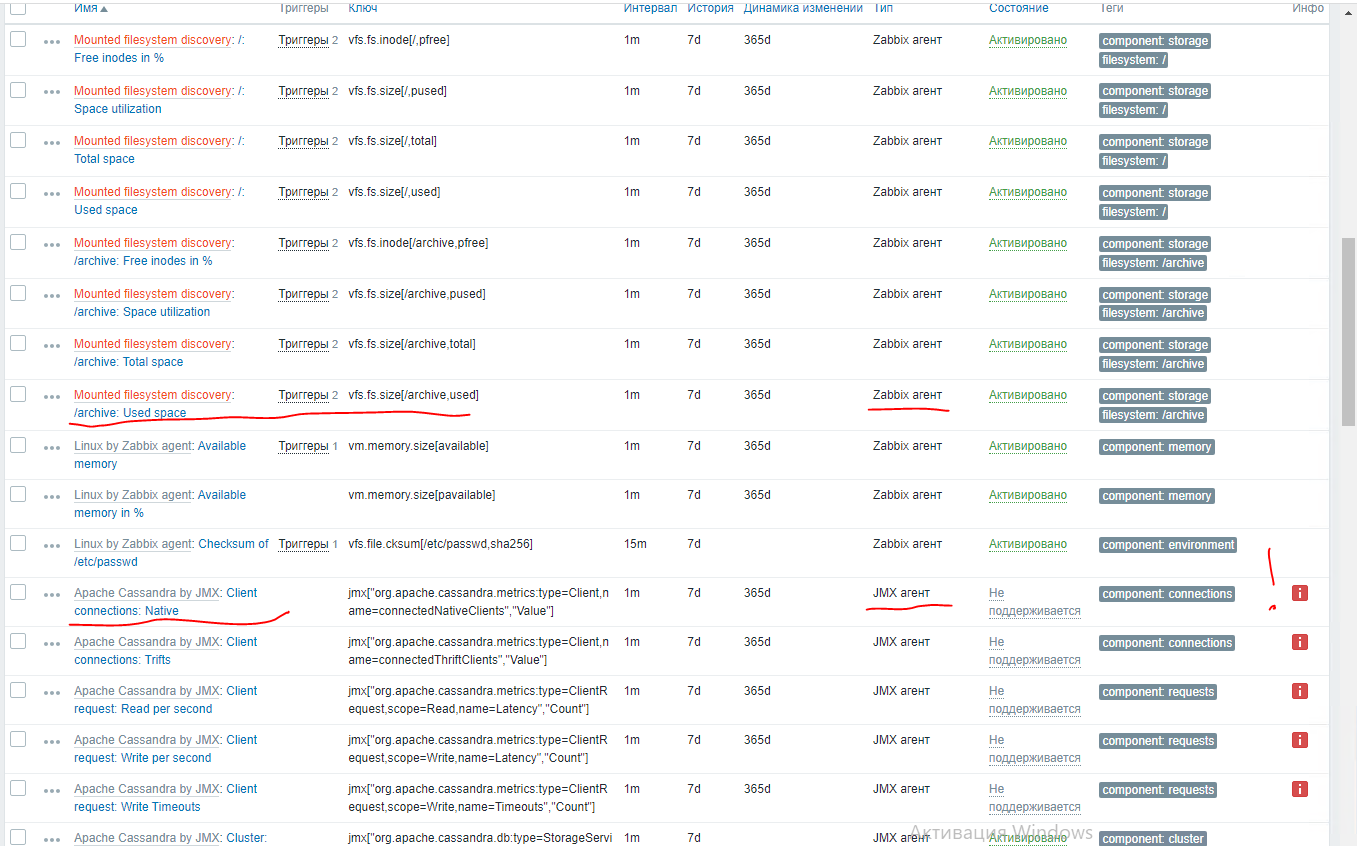Tick the checkbox for / Used space item
1357x846 pixels.
coord(18,191)
